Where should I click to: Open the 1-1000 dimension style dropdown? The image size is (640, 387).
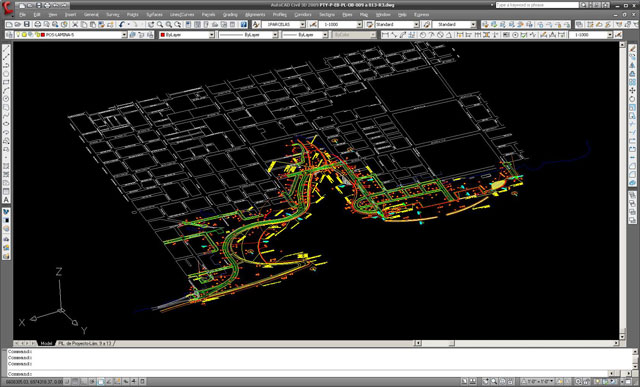[x=360, y=25]
